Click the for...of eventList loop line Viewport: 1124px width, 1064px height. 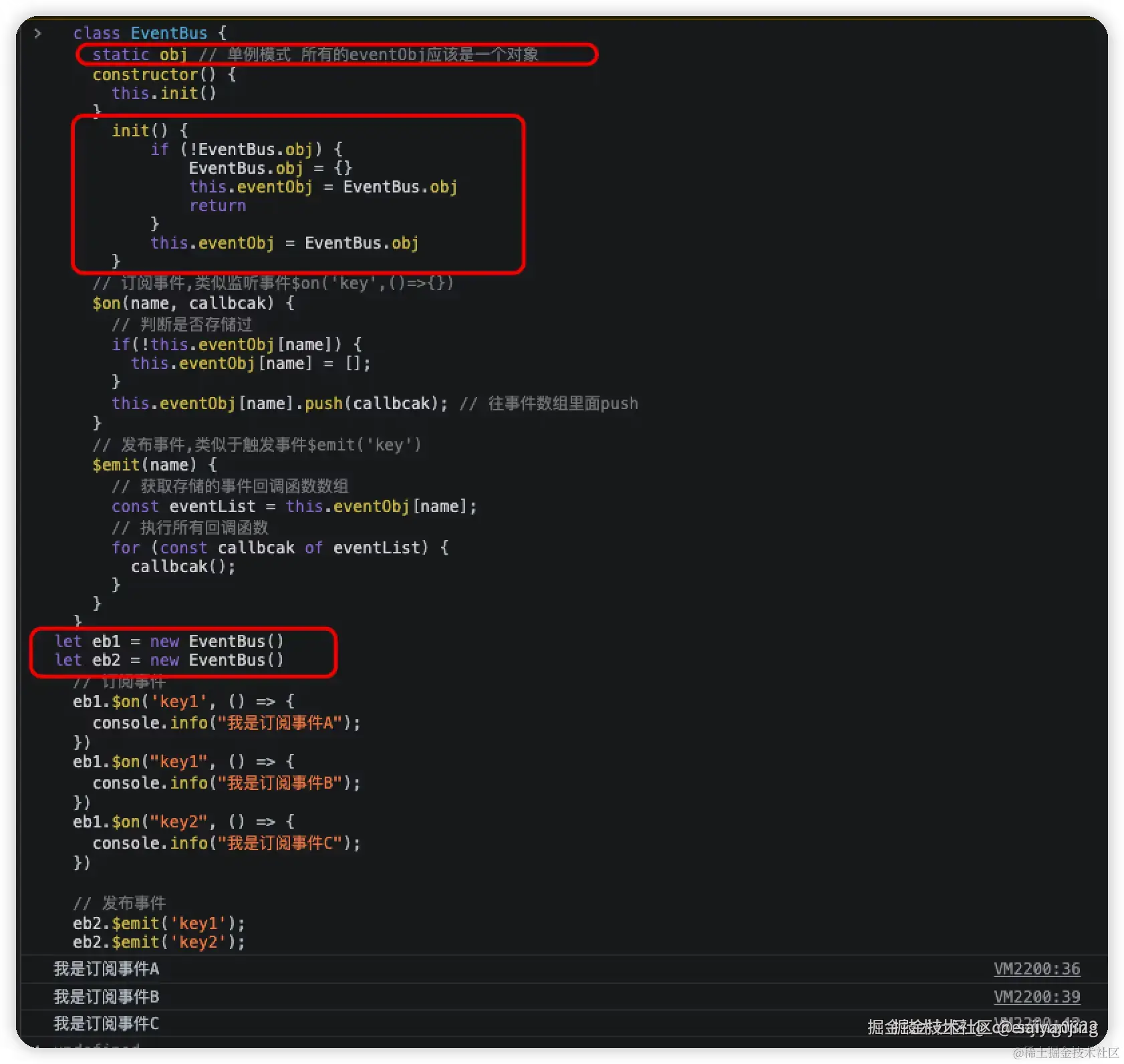pos(279,548)
